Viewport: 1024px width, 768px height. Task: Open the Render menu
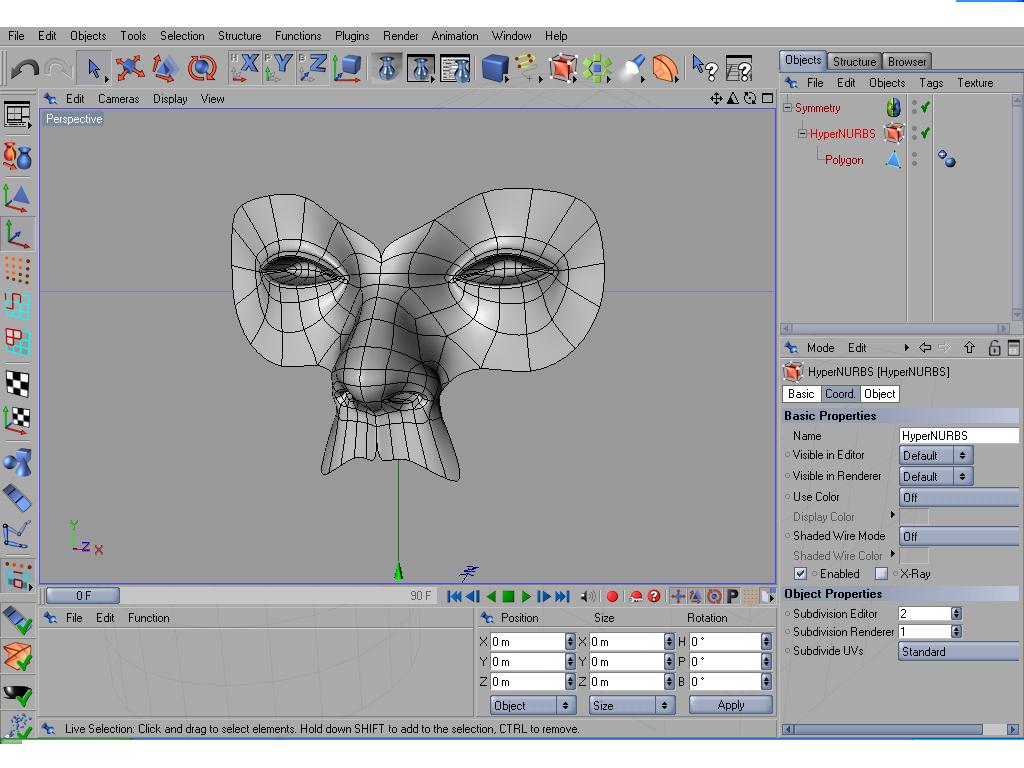pos(400,36)
